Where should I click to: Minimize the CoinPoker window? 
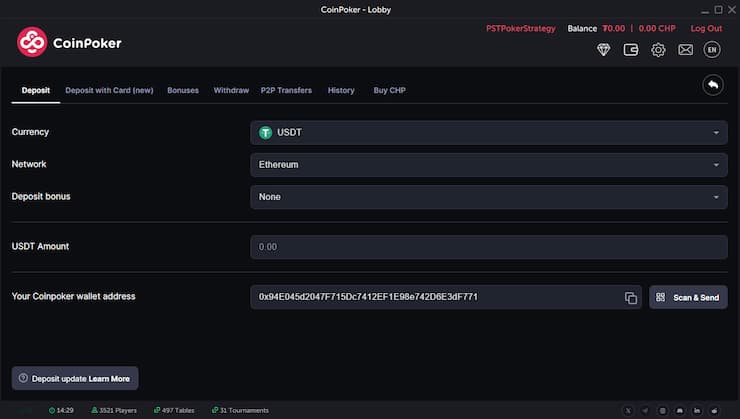[705, 10]
